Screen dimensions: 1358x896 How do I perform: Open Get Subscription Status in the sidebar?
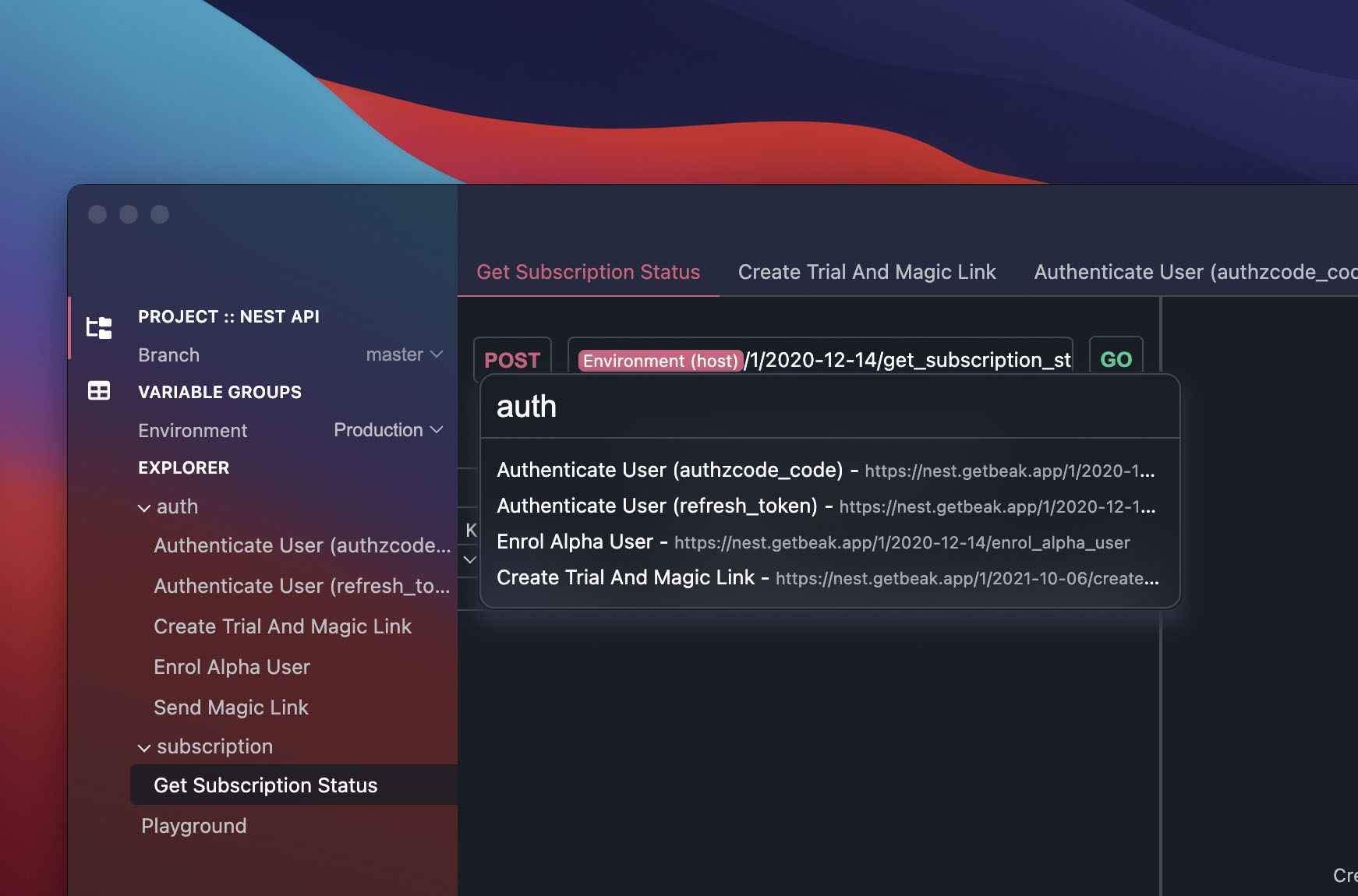click(x=266, y=785)
